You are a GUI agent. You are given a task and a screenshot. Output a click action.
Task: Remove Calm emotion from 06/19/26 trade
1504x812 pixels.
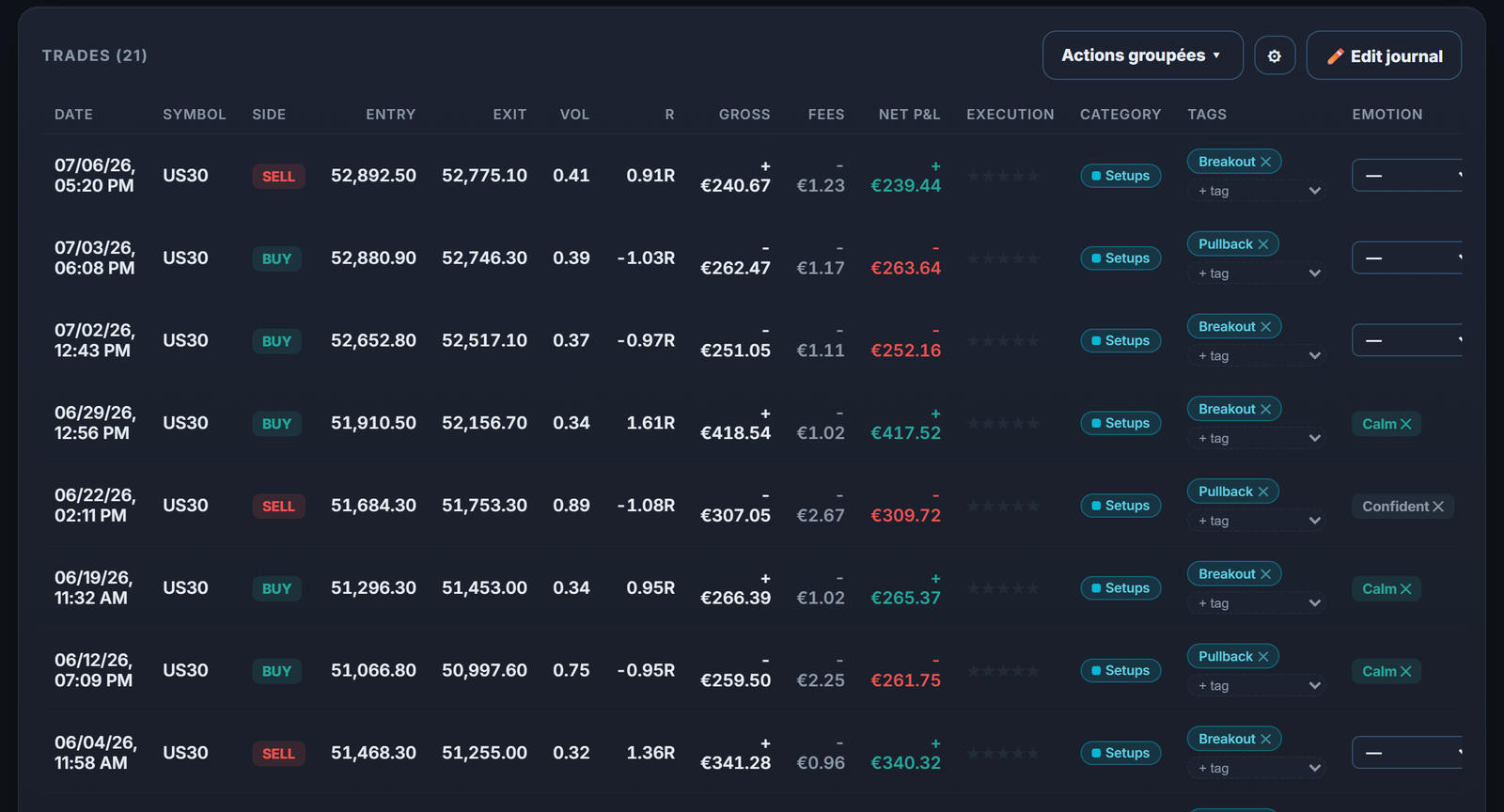[1406, 589]
